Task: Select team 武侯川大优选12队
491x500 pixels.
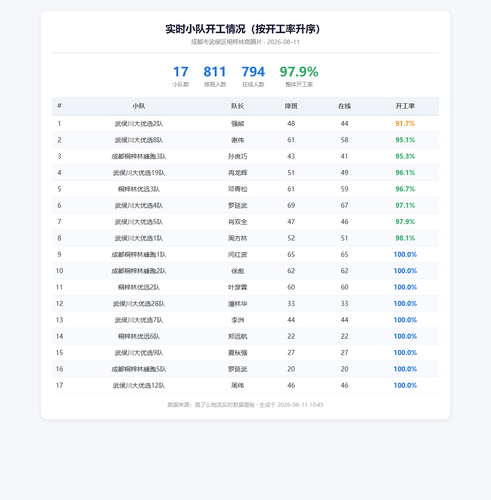Action: point(139,385)
